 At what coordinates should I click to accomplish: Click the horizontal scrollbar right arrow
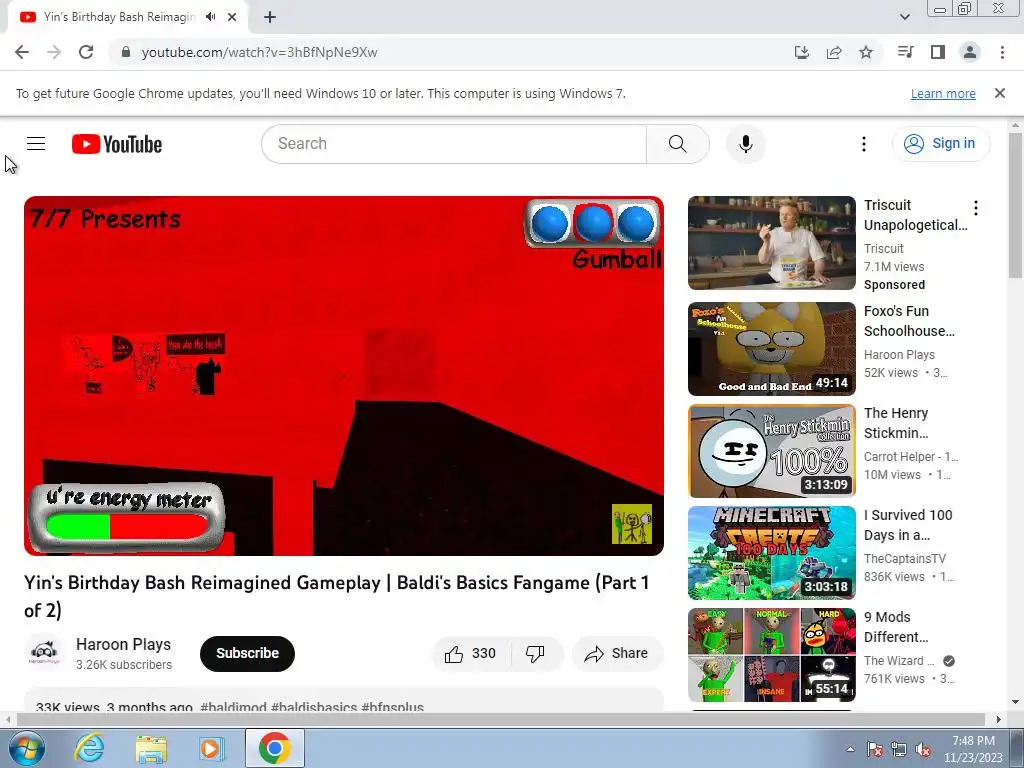click(998, 720)
